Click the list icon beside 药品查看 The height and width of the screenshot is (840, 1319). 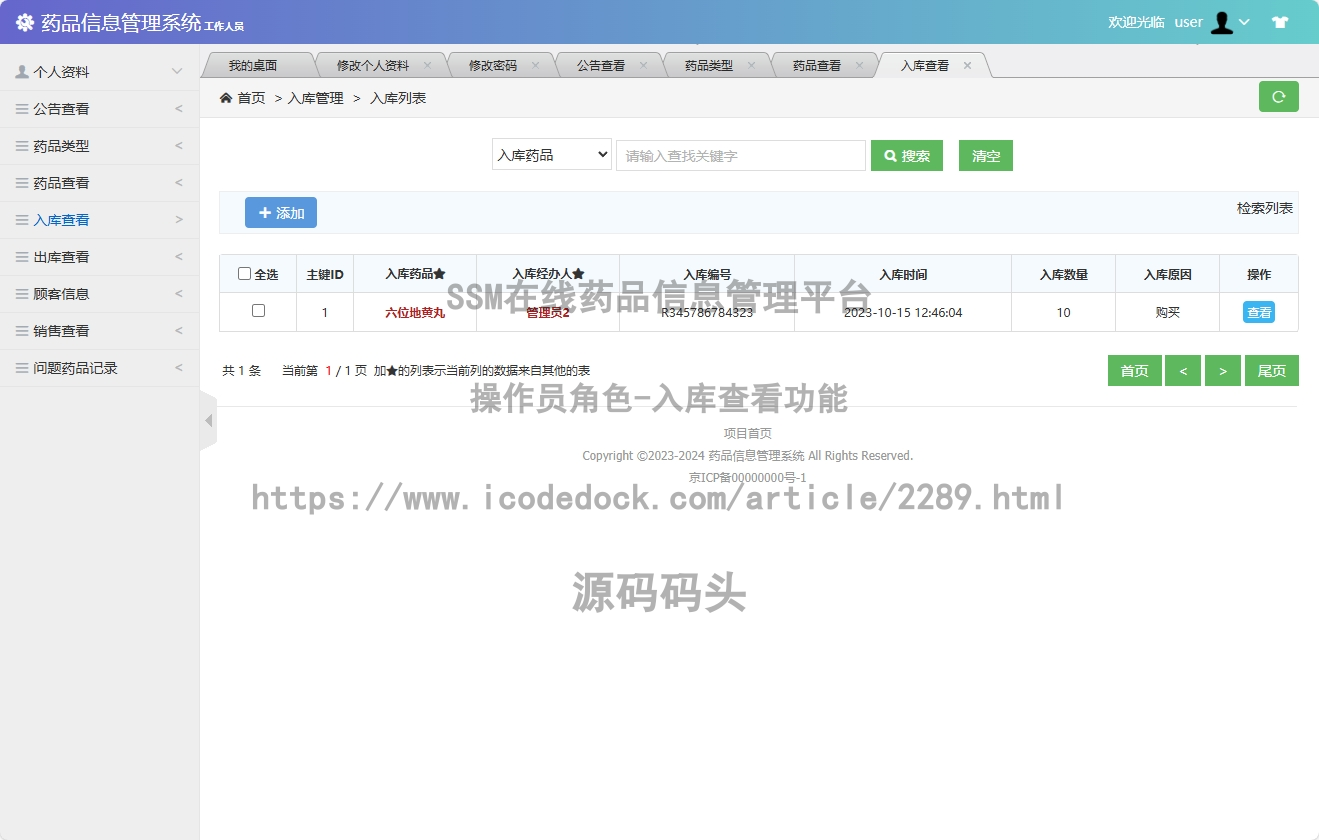pos(22,183)
